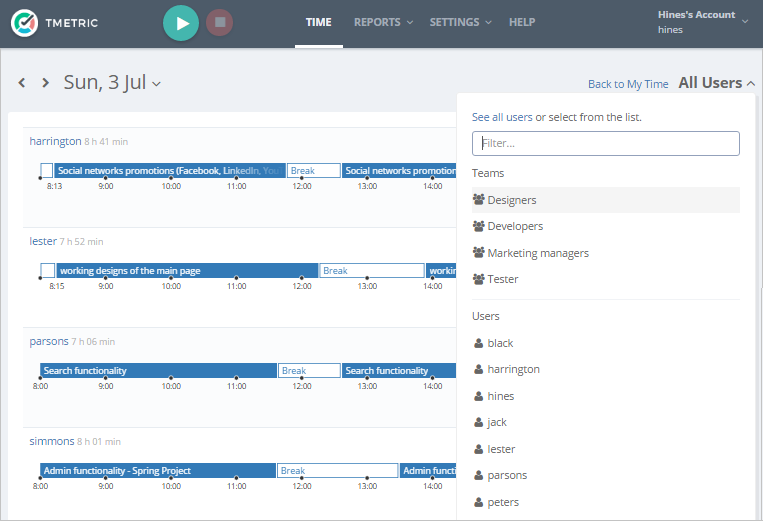Open lester's timeline heading link

point(43,241)
